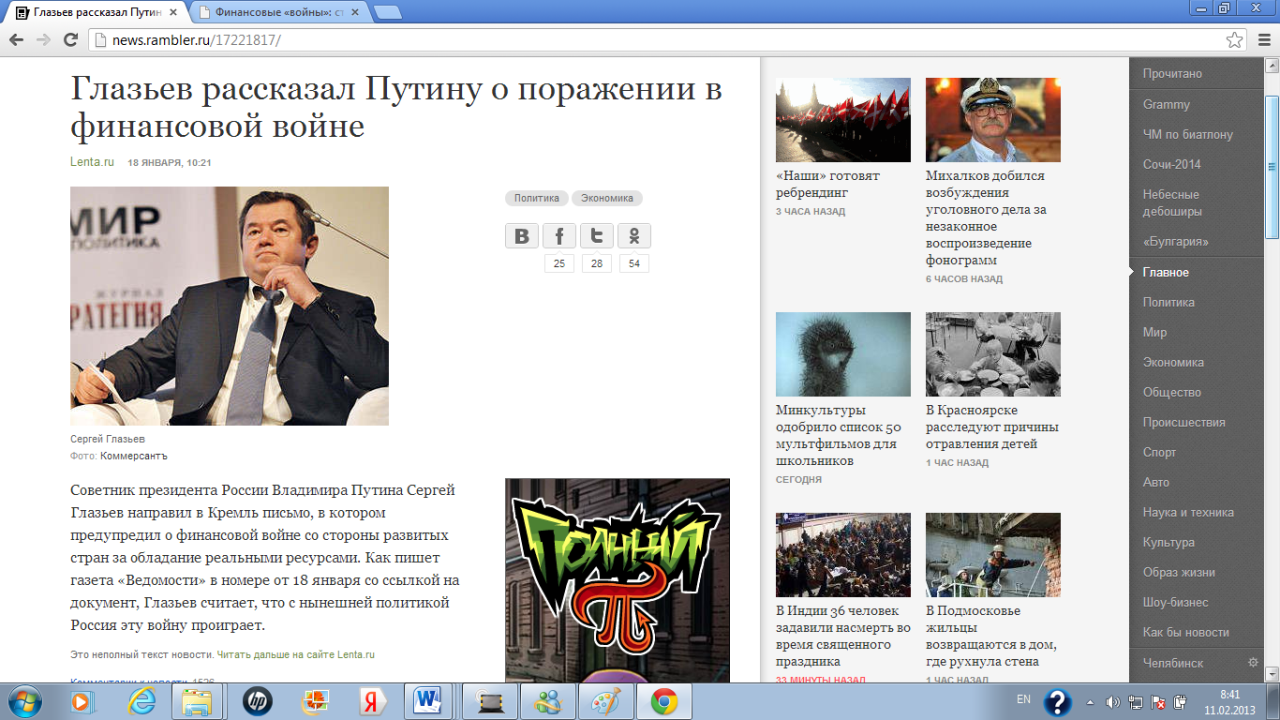Go to the Общество section
This screenshot has height=720, width=1280.
(1172, 392)
